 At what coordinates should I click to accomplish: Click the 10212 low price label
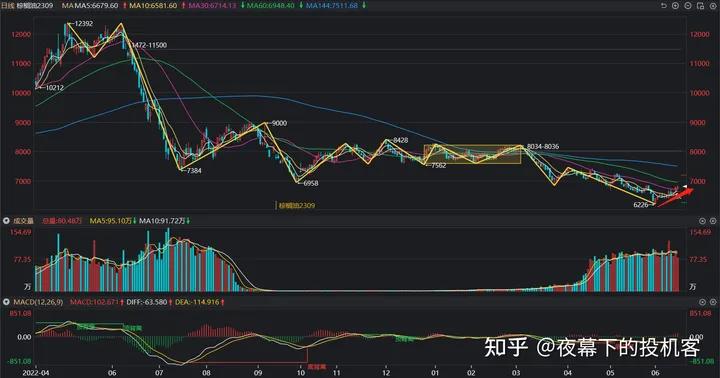pyautogui.click(x=55, y=87)
